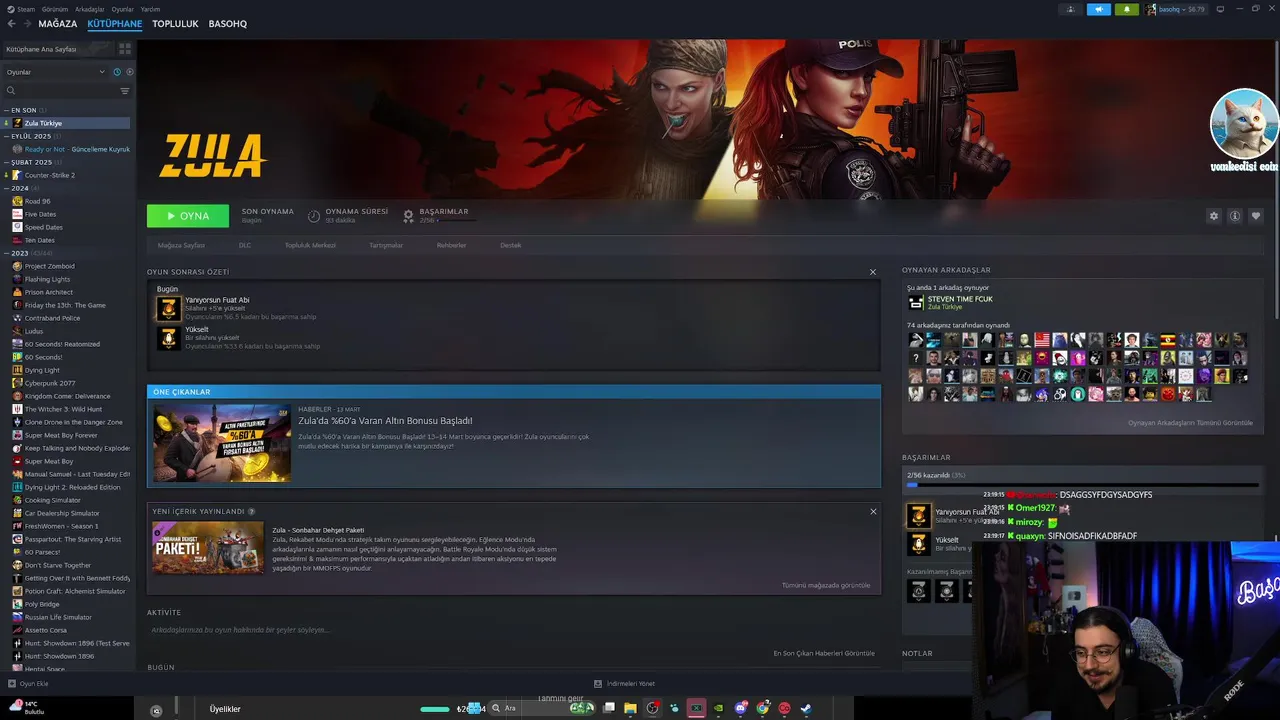Click En Son Çıkan Haberleri Görüntüle
The width and height of the screenshot is (1280, 720).
[824, 653]
